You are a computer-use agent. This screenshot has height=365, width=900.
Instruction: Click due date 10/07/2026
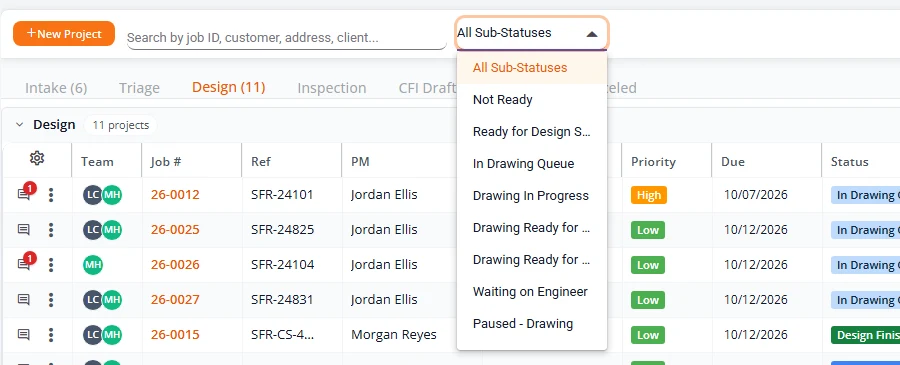coord(755,195)
